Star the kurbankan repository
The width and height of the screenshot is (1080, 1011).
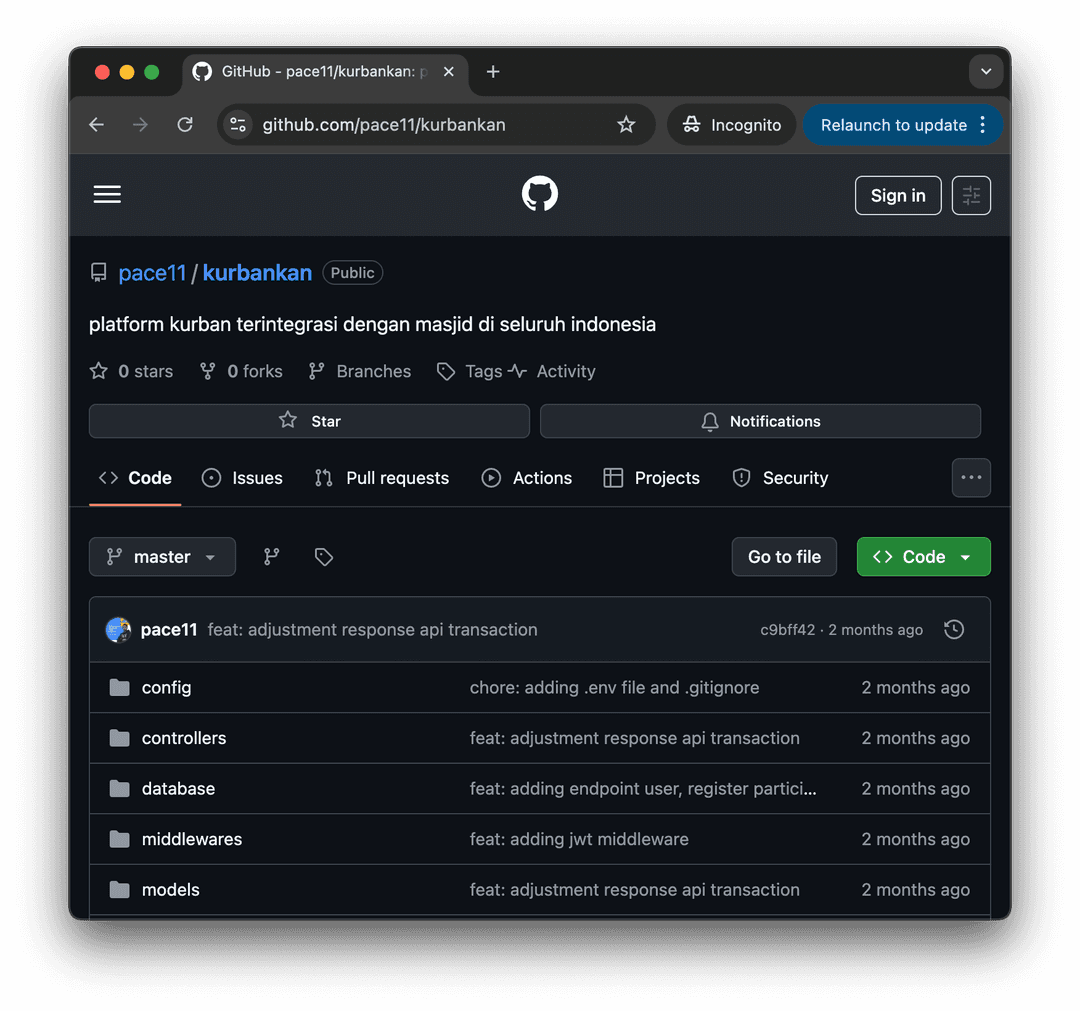click(309, 421)
